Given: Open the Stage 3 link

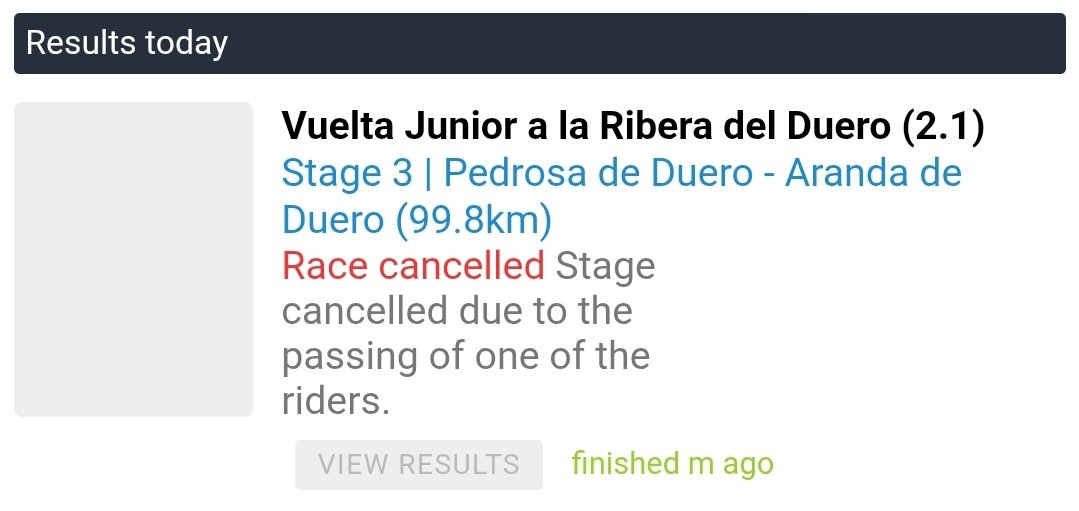Looking at the screenshot, I should point(346,174).
